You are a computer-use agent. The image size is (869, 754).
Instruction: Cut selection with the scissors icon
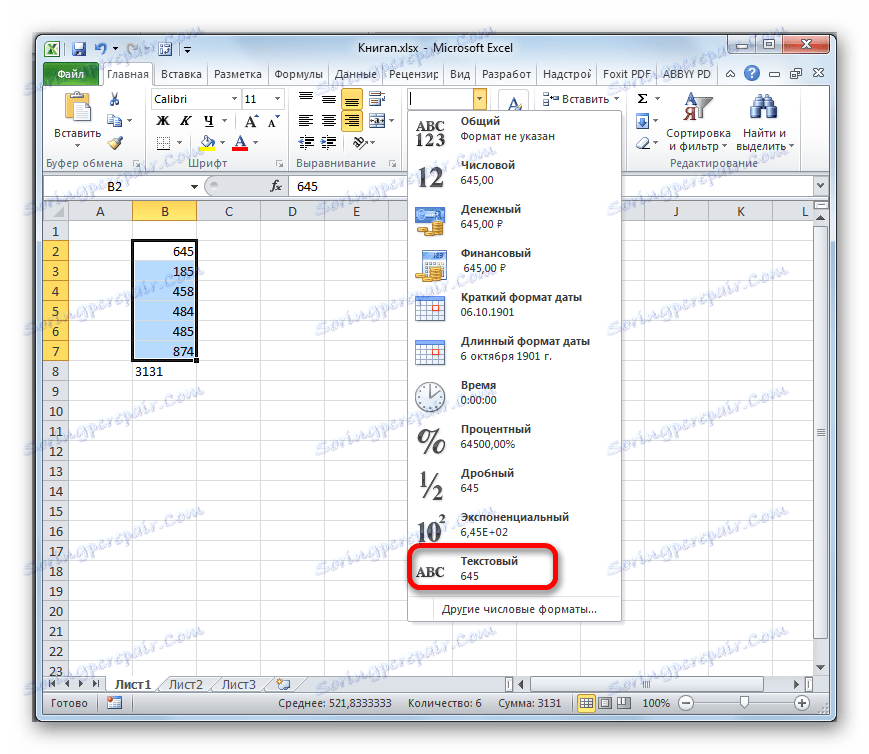pos(114,99)
